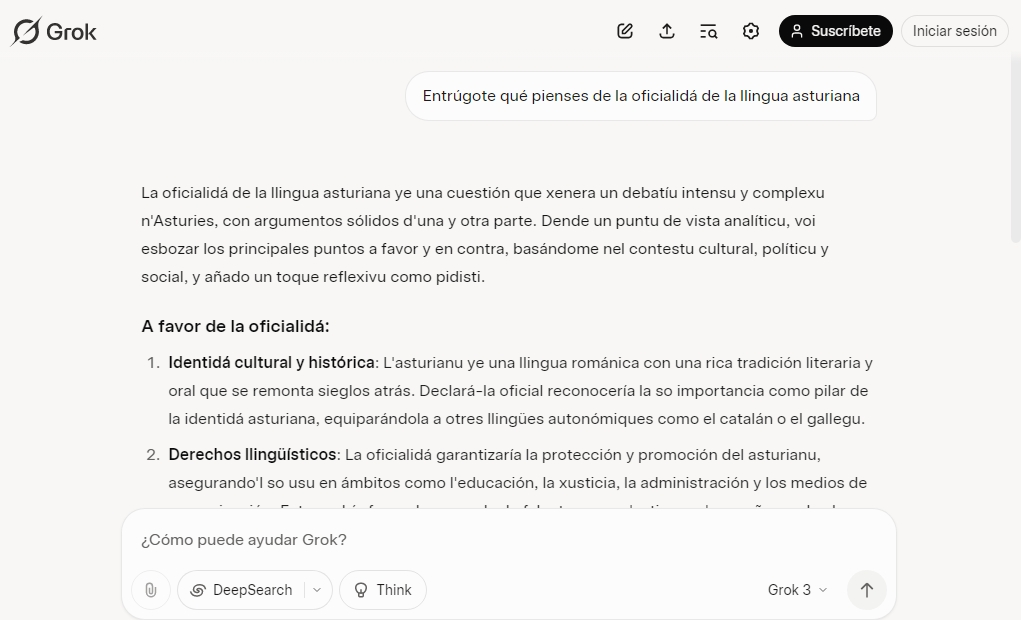Image resolution: width=1021 pixels, height=620 pixels.
Task: Toggle the DeepSearch mode
Action: pyautogui.click(x=242, y=590)
